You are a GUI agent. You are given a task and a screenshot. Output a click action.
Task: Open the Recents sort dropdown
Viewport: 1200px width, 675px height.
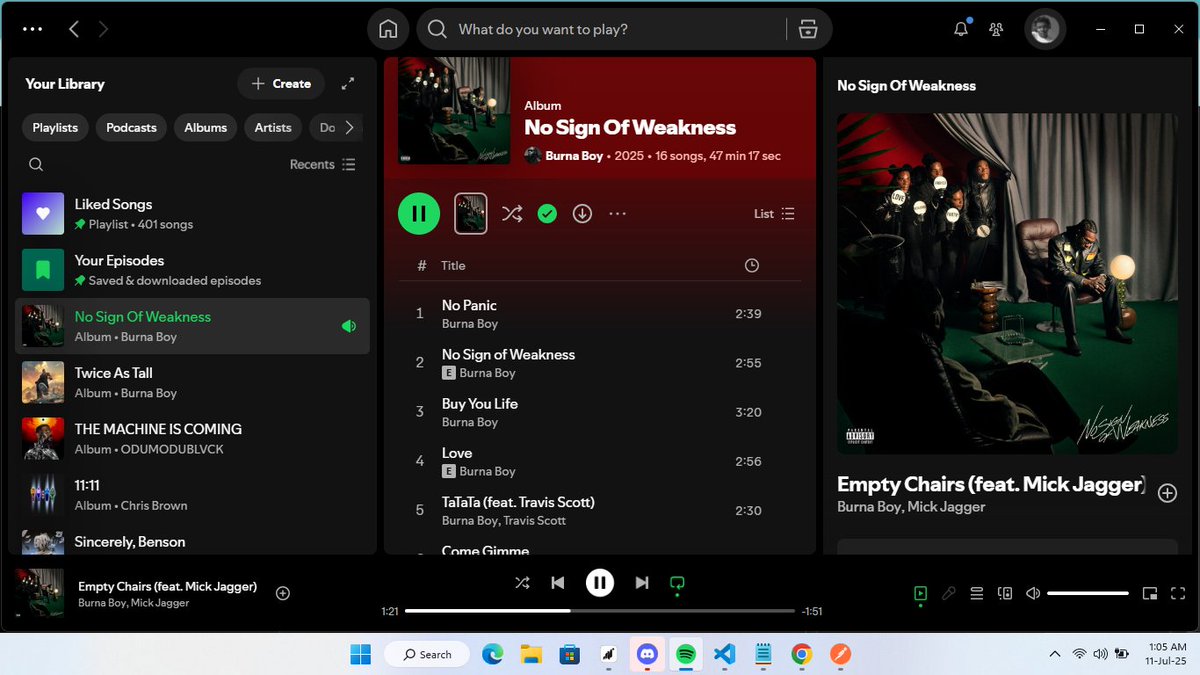322,164
